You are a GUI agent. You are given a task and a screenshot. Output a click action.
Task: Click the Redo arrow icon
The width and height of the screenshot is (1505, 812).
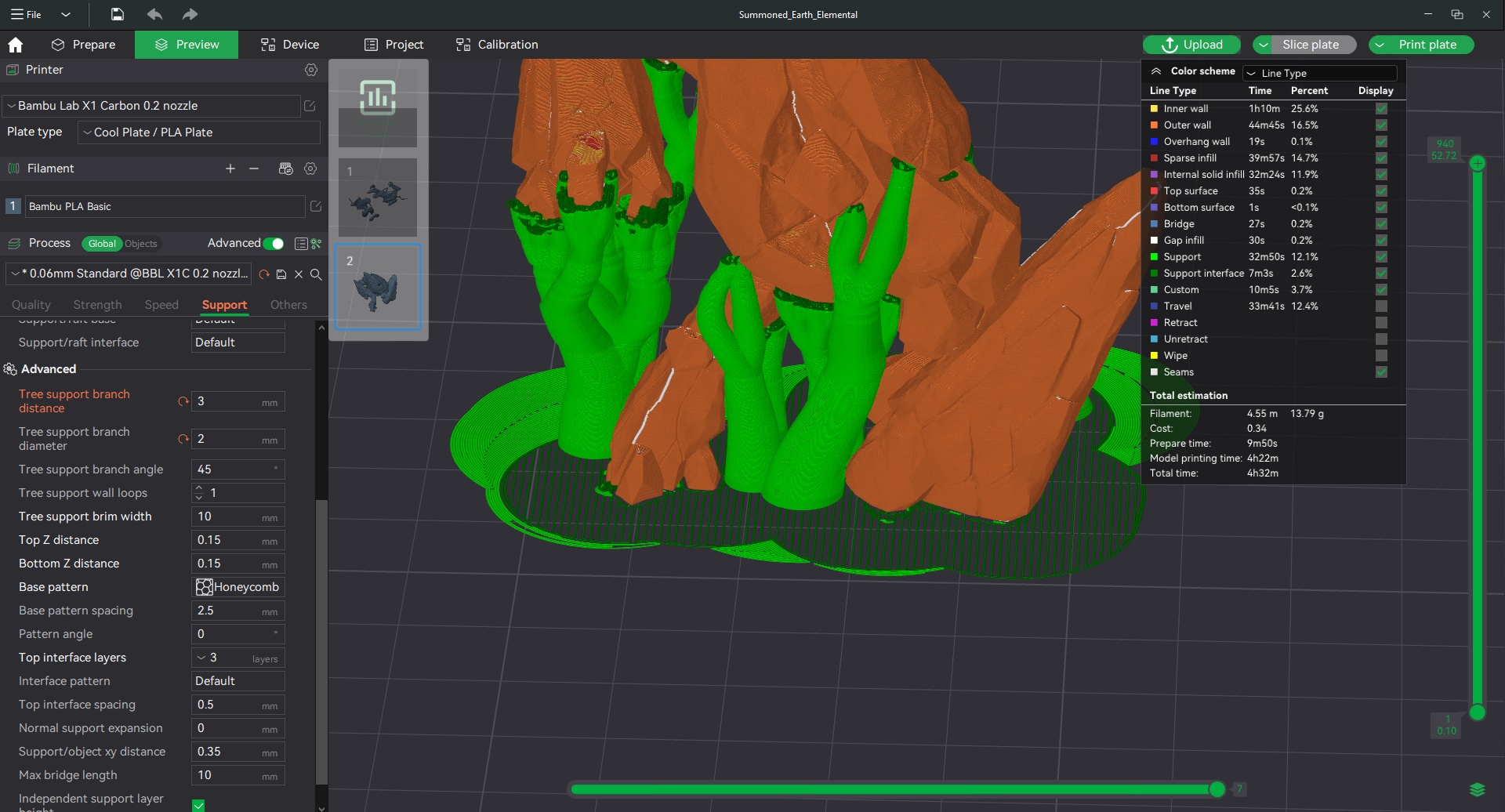(x=190, y=14)
